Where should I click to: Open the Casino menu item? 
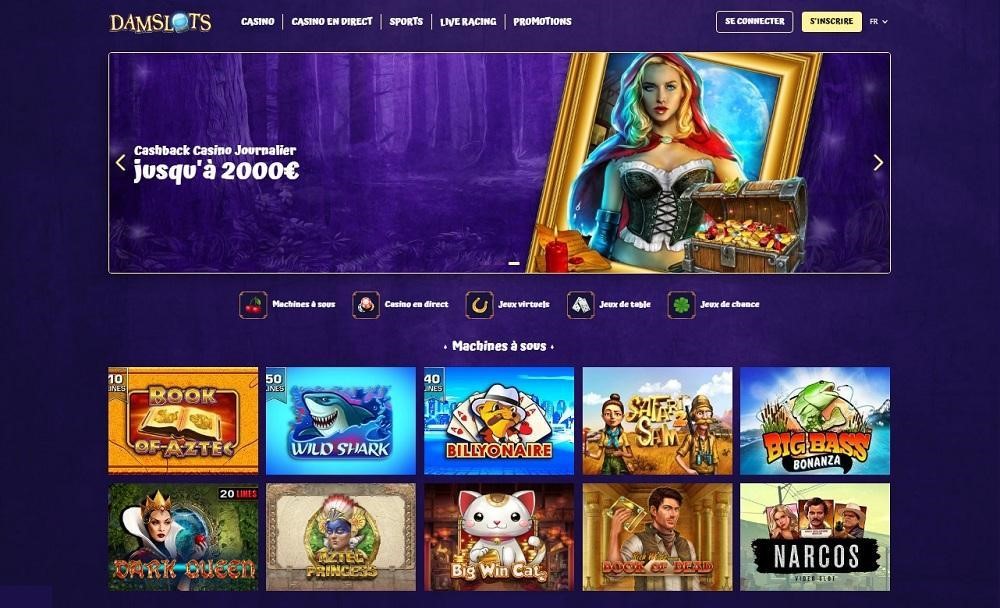click(x=258, y=22)
